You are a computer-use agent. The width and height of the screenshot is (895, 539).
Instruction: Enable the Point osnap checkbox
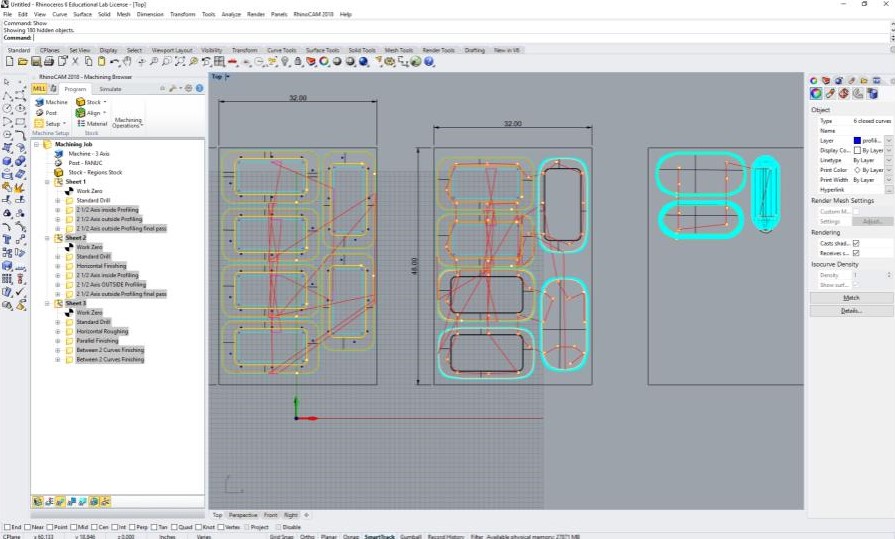(x=50, y=527)
